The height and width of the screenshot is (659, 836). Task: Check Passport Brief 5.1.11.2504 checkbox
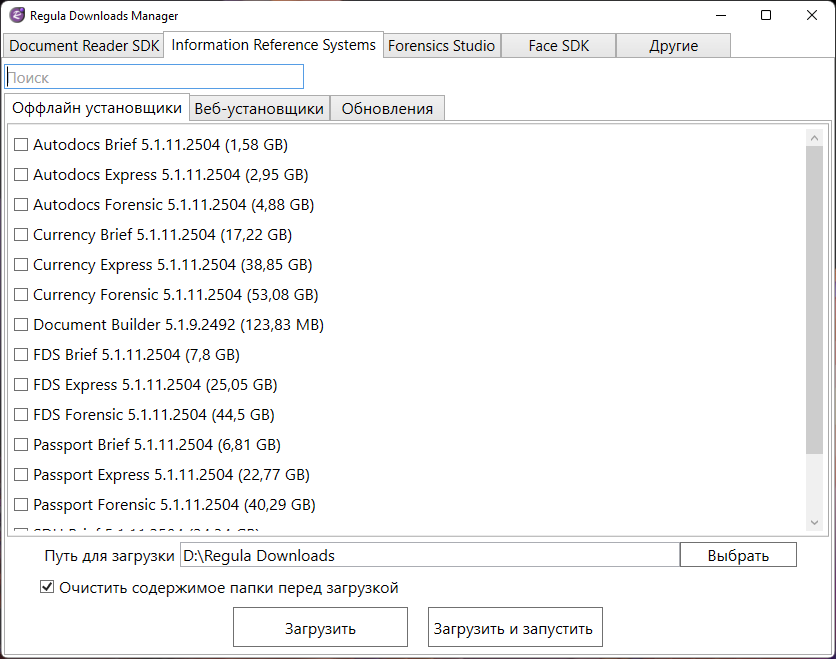click(x=21, y=445)
